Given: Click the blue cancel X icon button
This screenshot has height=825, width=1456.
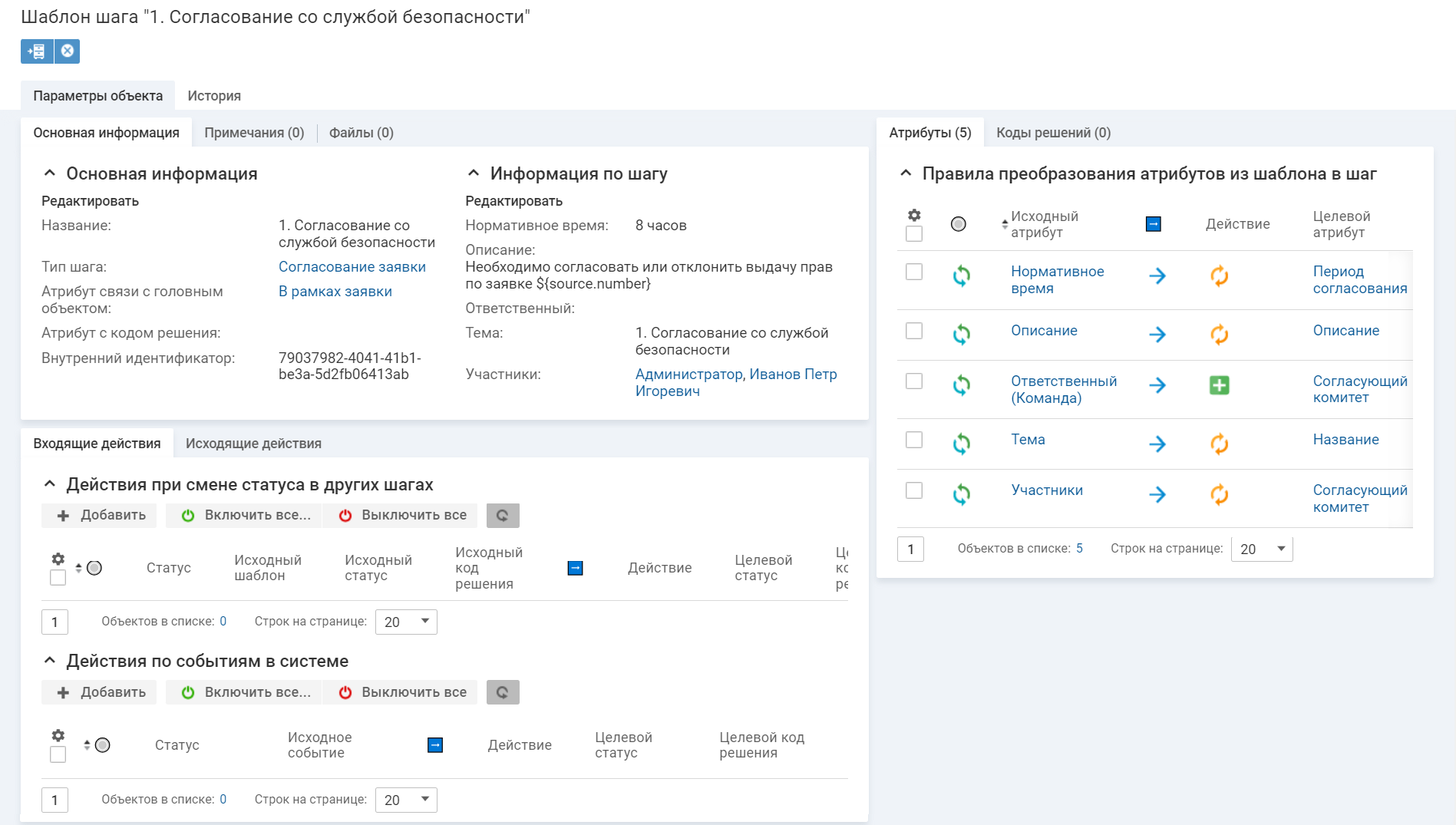Looking at the screenshot, I should click(x=68, y=51).
